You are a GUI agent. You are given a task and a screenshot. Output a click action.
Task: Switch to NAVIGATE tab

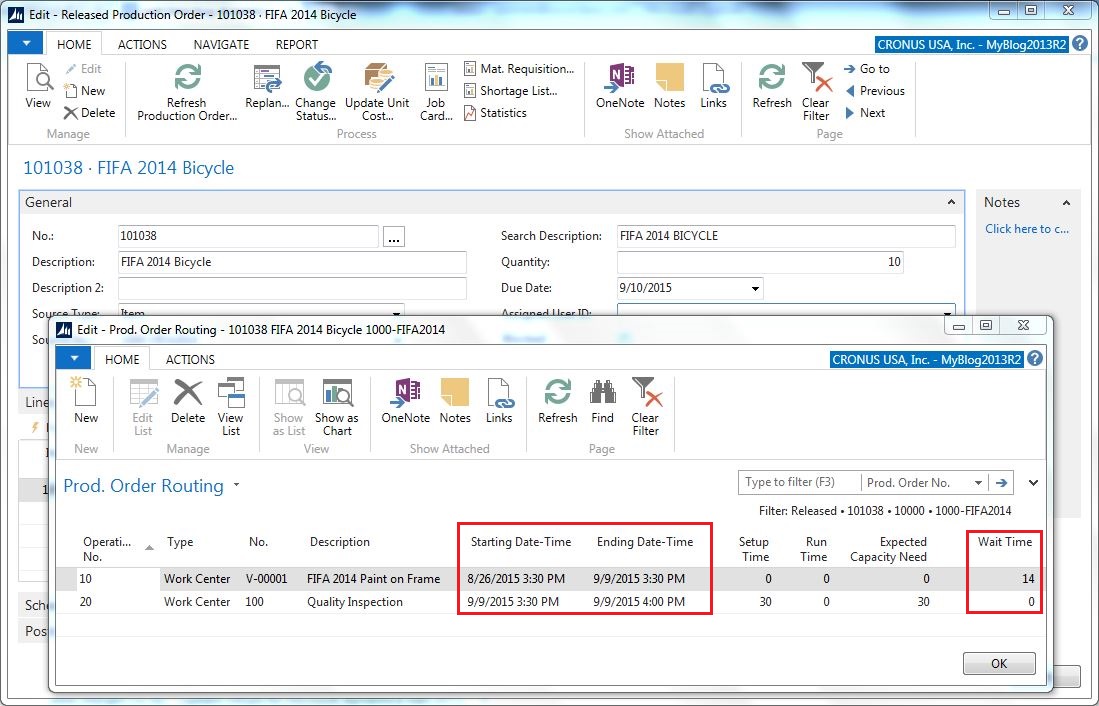point(221,44)
